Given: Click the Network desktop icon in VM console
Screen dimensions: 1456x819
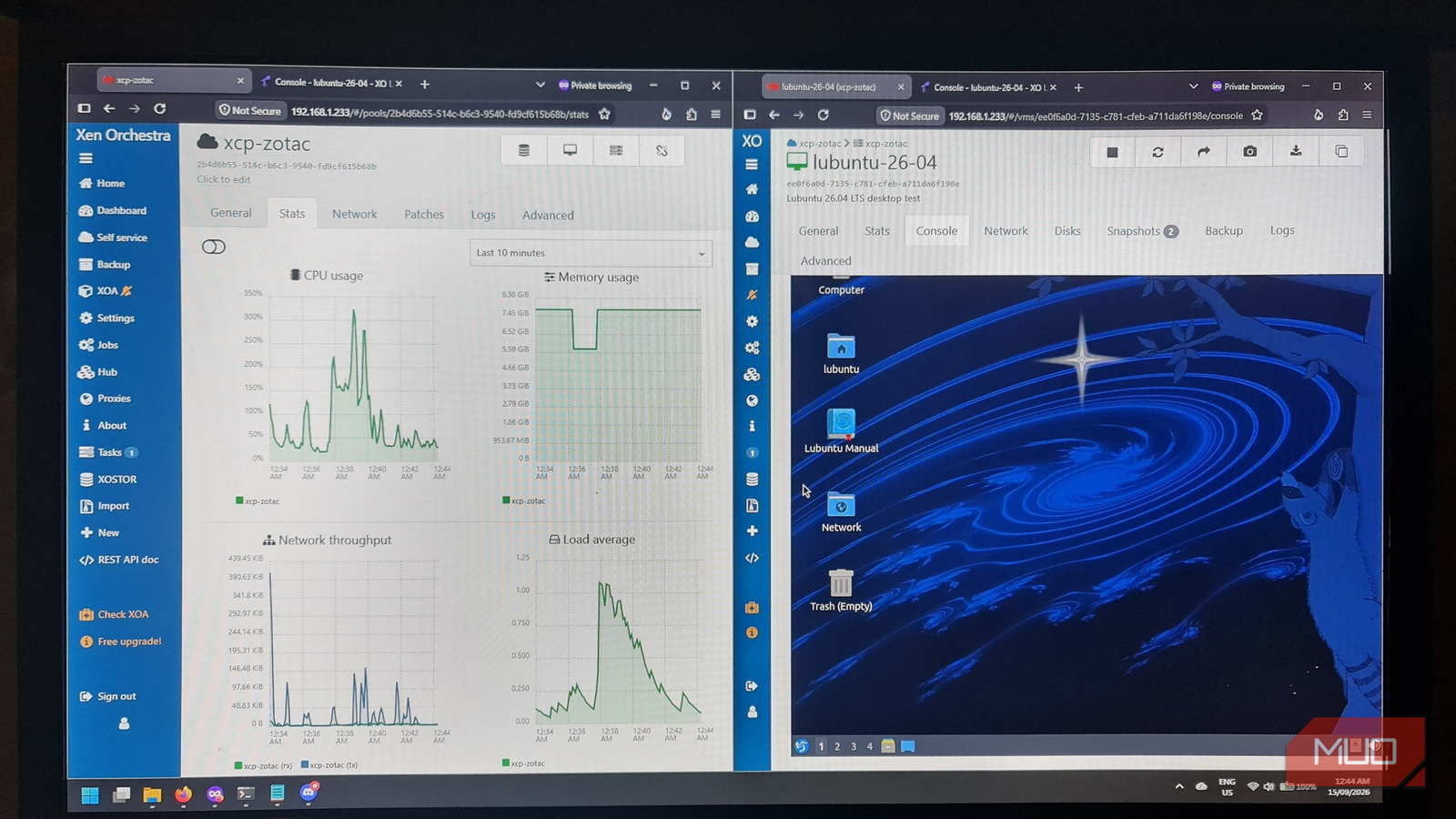Looking at the screenshot, I should [x=841, y=512].
